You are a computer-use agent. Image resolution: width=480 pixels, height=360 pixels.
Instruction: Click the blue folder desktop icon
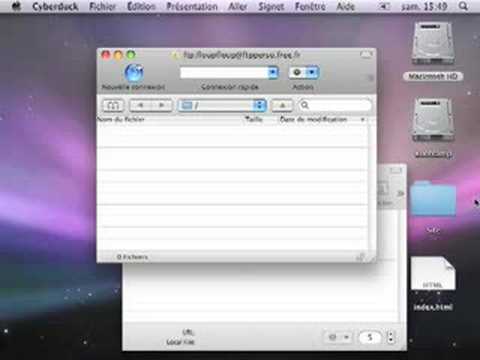click(x=433, y=199)
